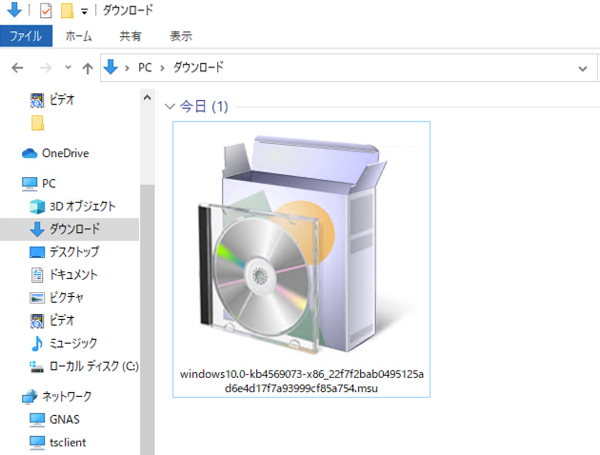Open the 共有 ribbon tab
The image size is (600, 455).
(131, 36)
